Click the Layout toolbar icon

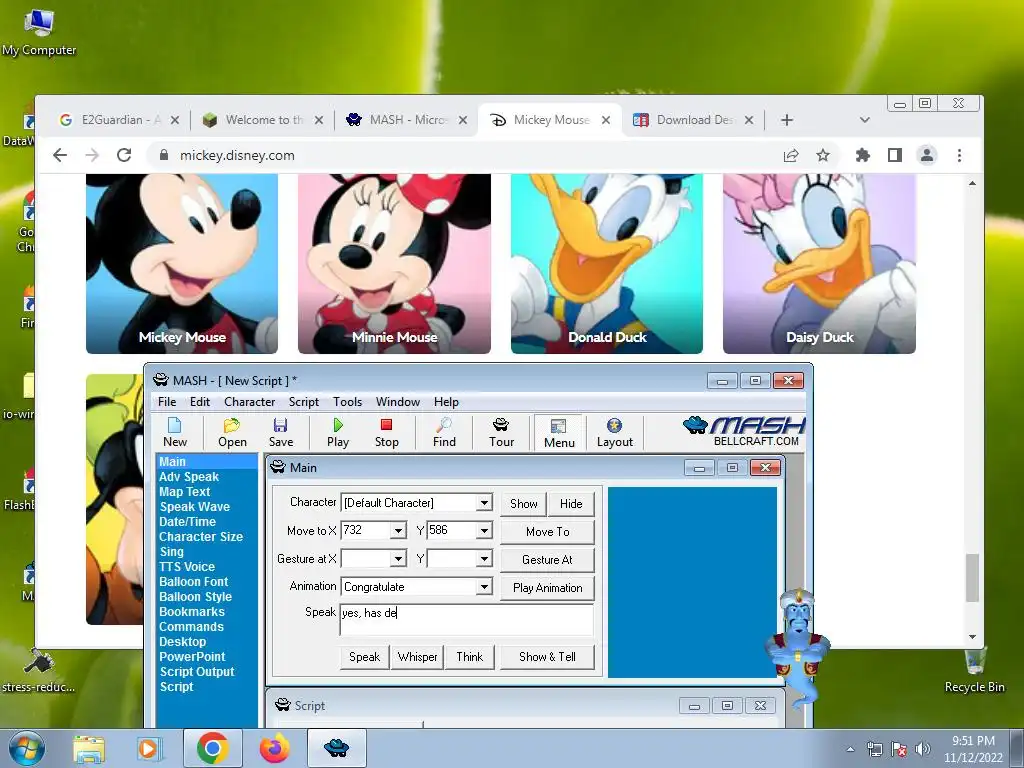point(615,432)
